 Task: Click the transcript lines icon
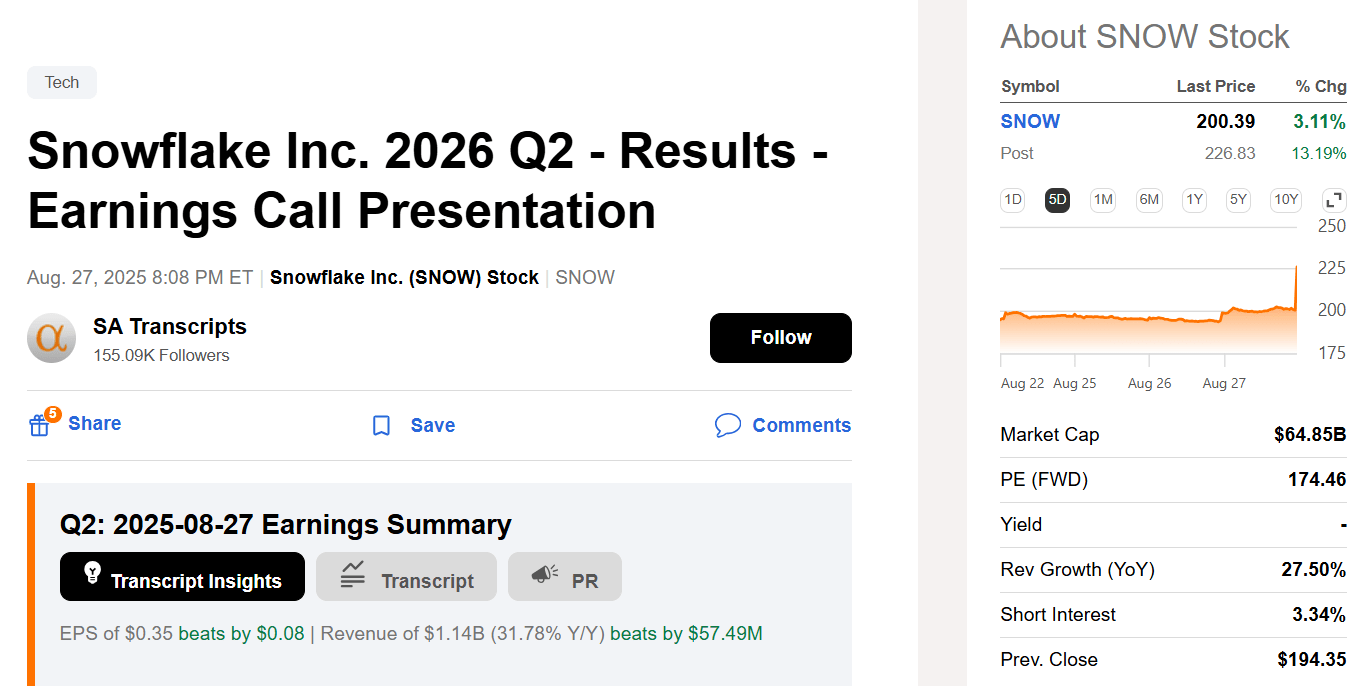352,574
